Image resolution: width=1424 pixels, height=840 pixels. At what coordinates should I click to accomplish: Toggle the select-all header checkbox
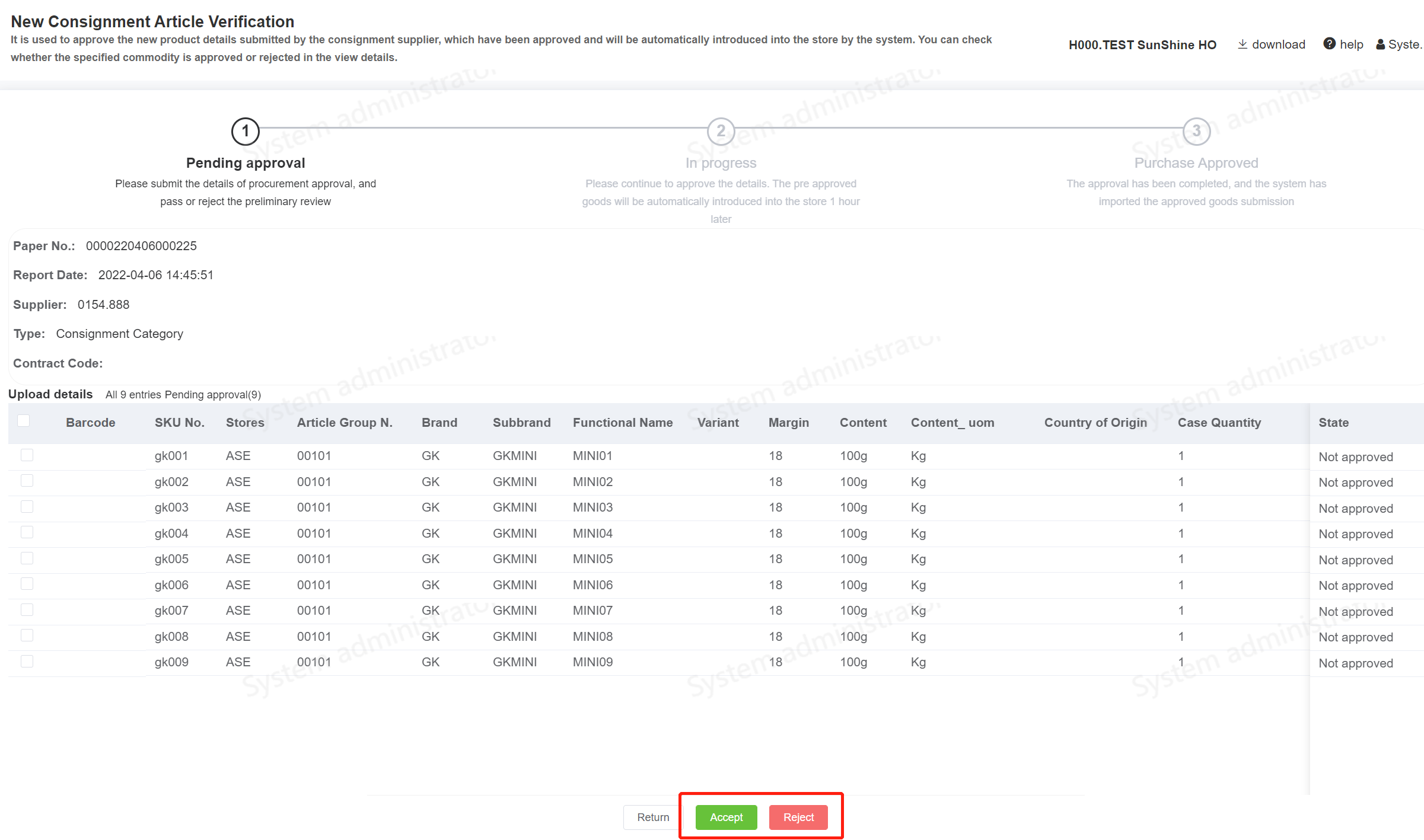point(24,421)
